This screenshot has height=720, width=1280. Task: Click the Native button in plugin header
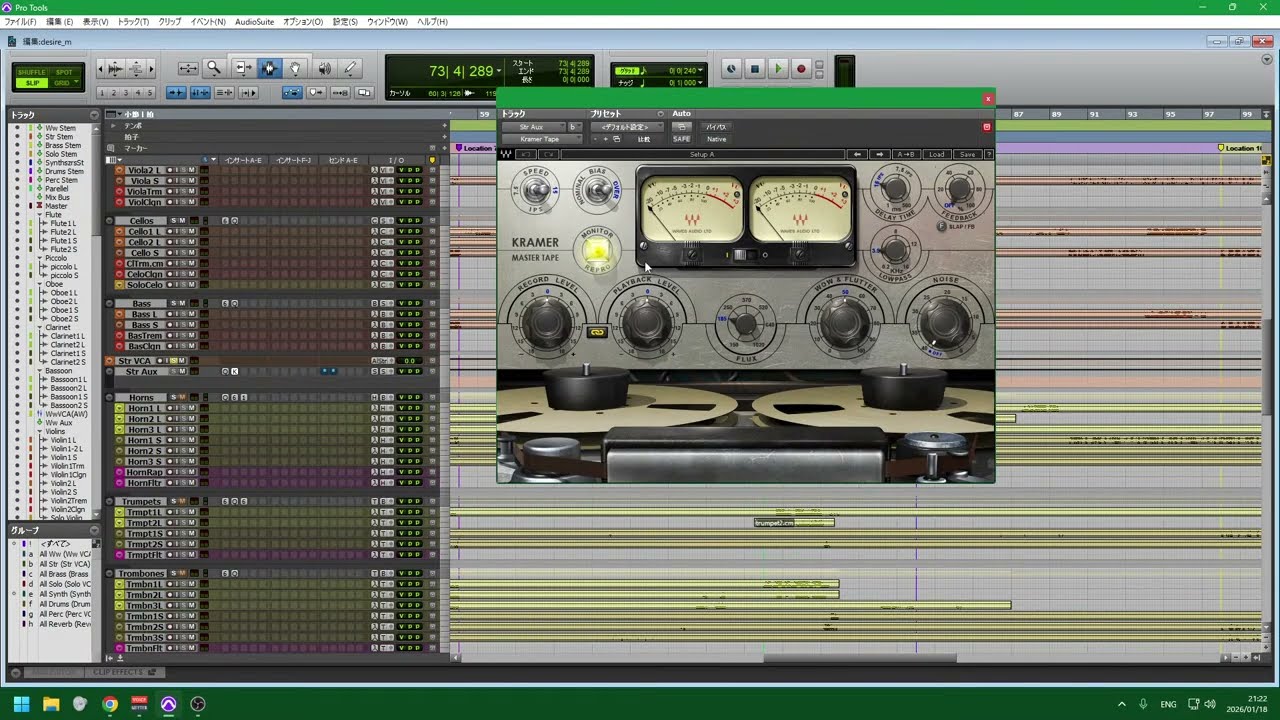(x=716, y=139)
